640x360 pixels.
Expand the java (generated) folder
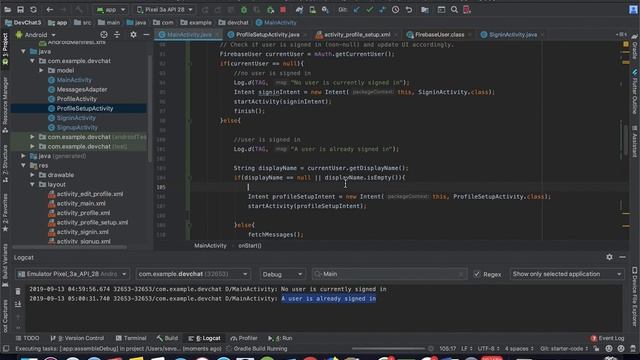pos(23,156)
